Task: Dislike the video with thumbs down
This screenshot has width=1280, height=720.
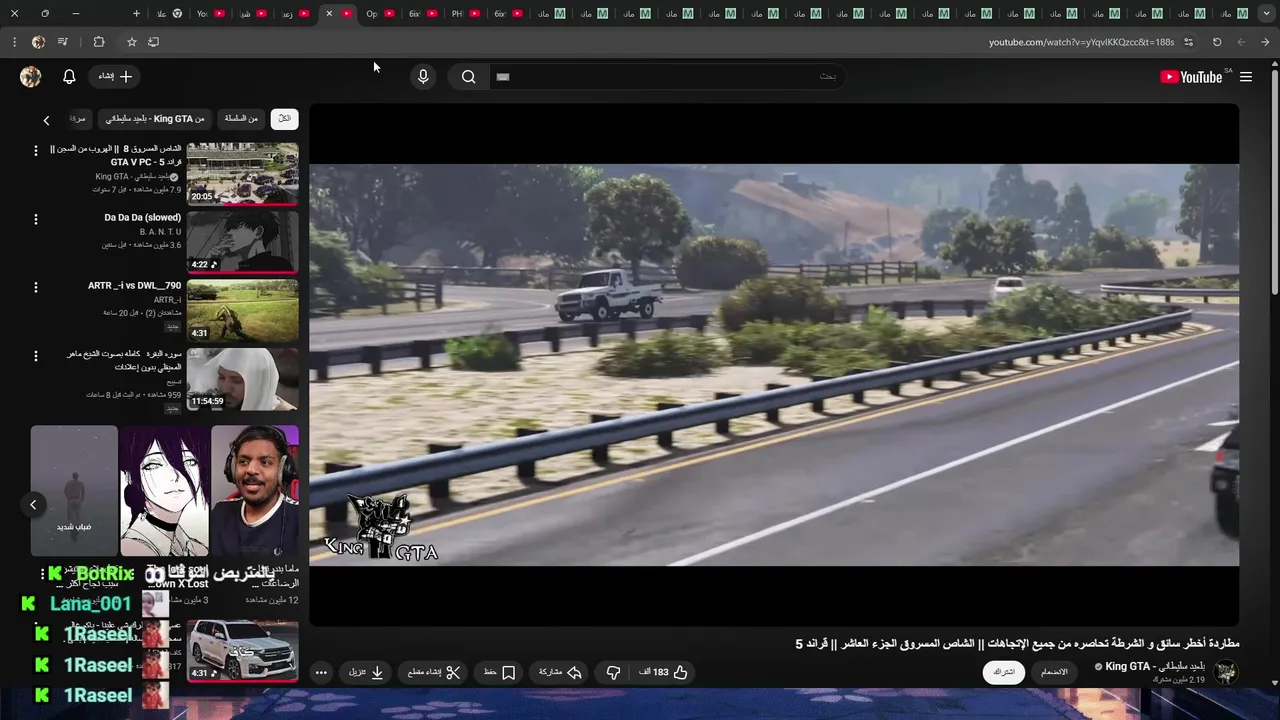Action: (x=614, y=672)
